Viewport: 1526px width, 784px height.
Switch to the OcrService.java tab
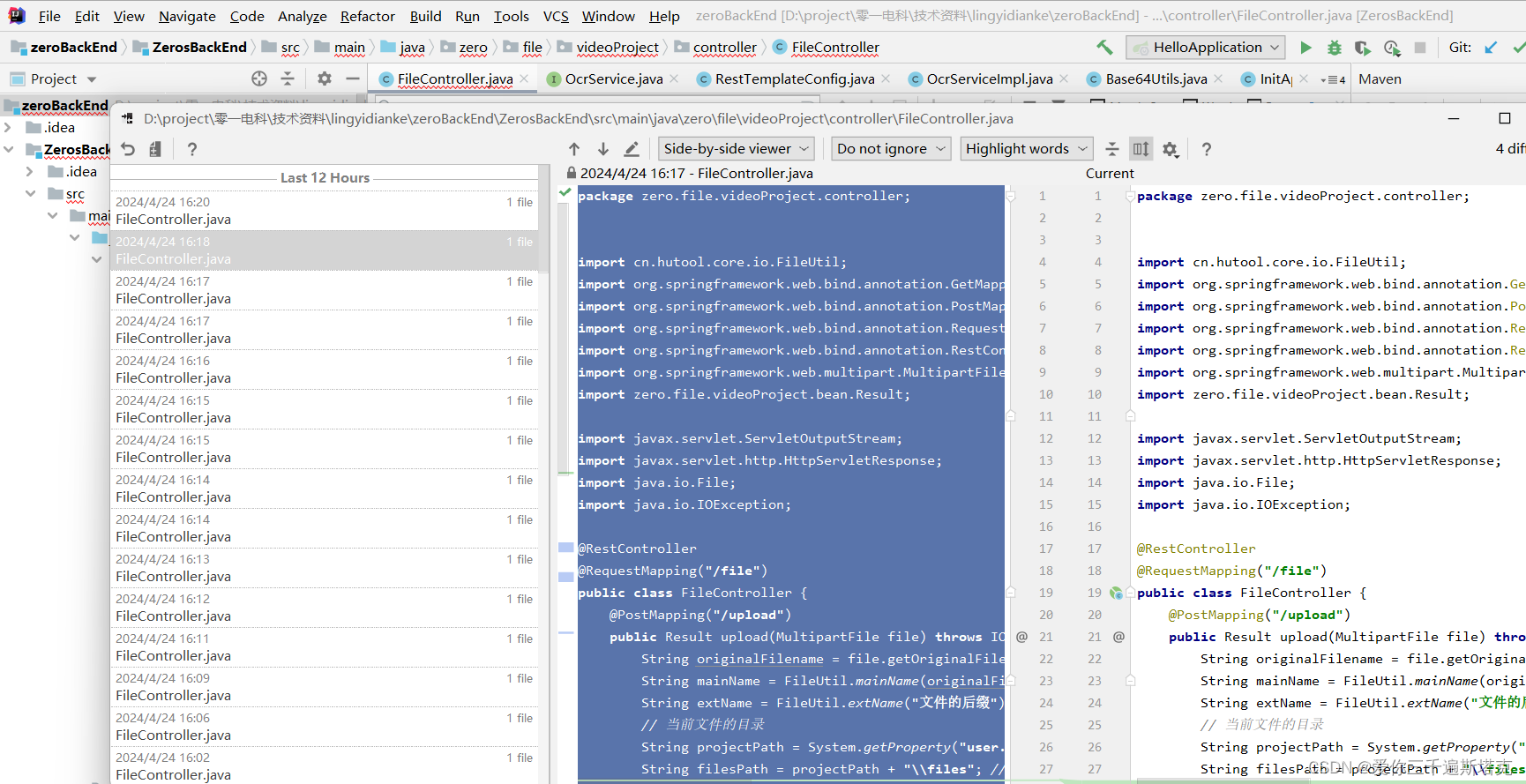pyautogui.click(x=613, y=79)
